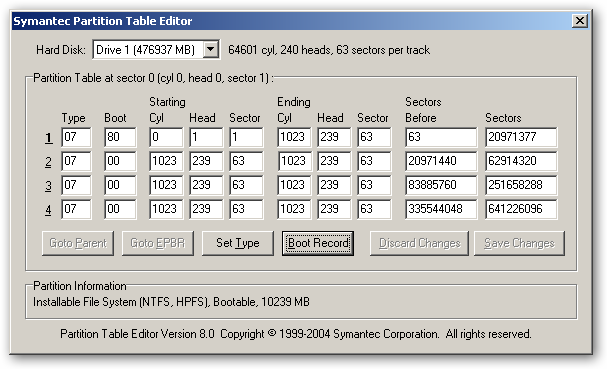Select partition row label 3
Screen dimensions: 607x369
tap(48, 185)
